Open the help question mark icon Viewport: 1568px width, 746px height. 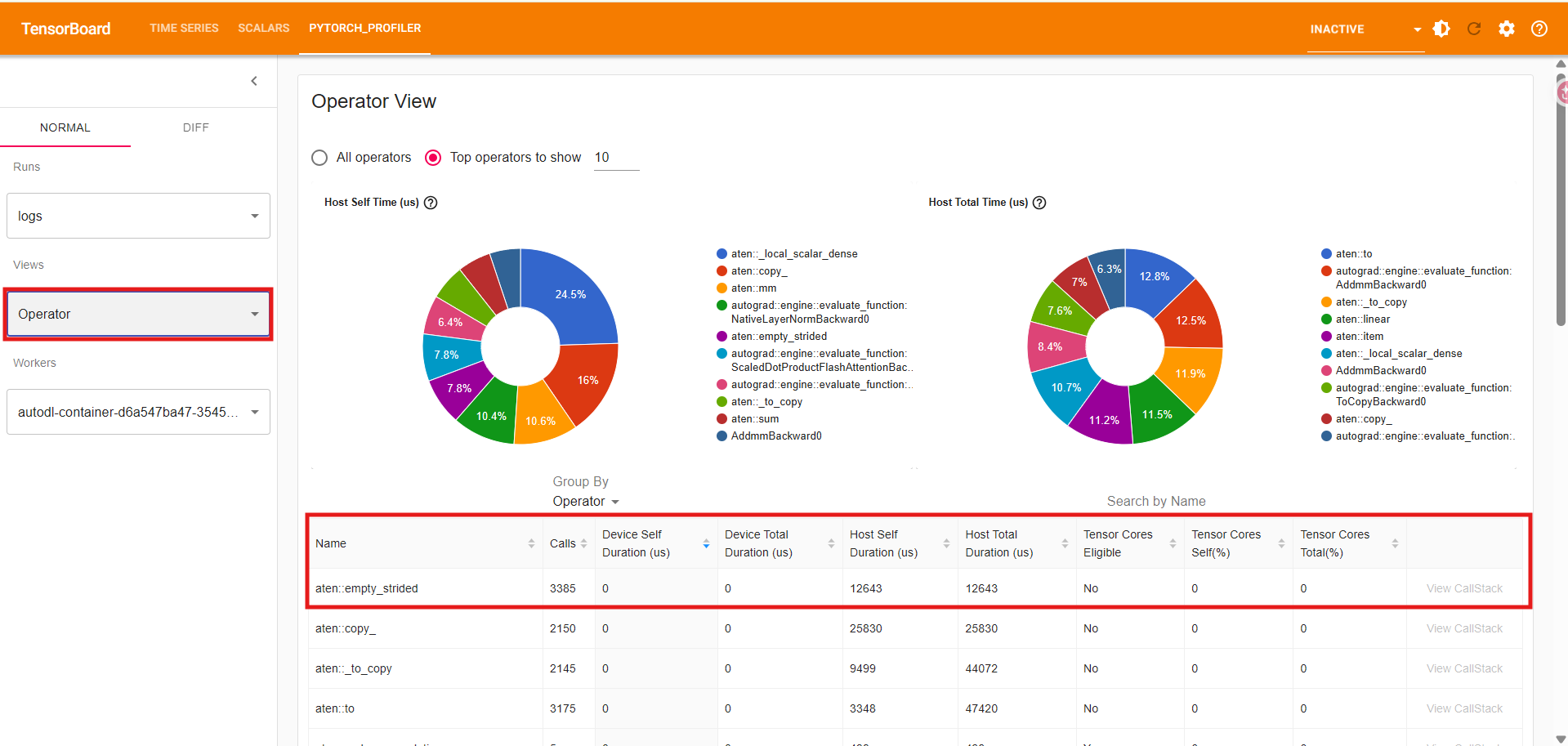(1539, 29)
